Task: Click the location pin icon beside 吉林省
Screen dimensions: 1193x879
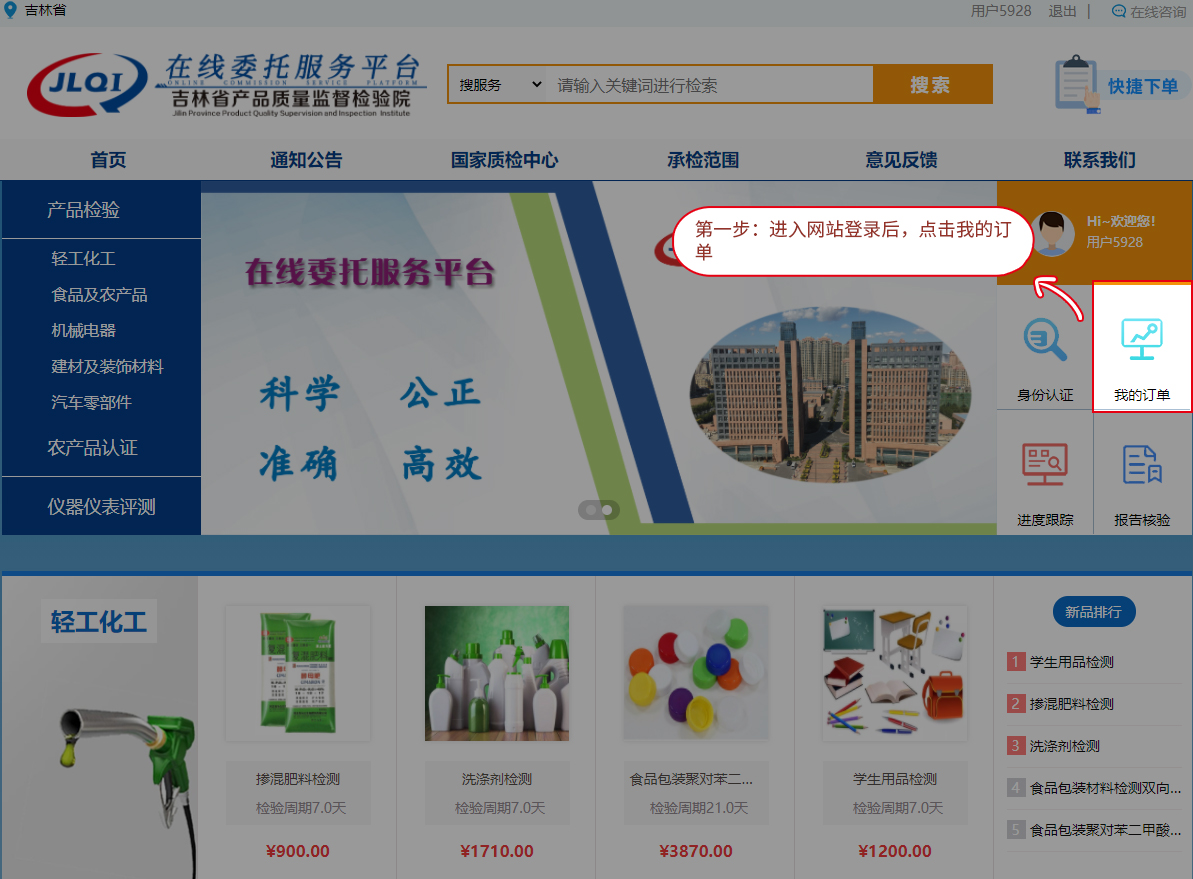Action: pyautogui.click(x=11, y=11)
